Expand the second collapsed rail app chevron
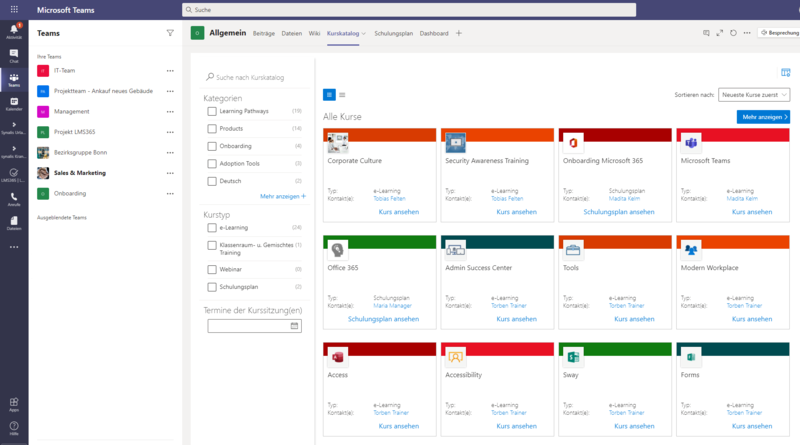 (14, 149)
